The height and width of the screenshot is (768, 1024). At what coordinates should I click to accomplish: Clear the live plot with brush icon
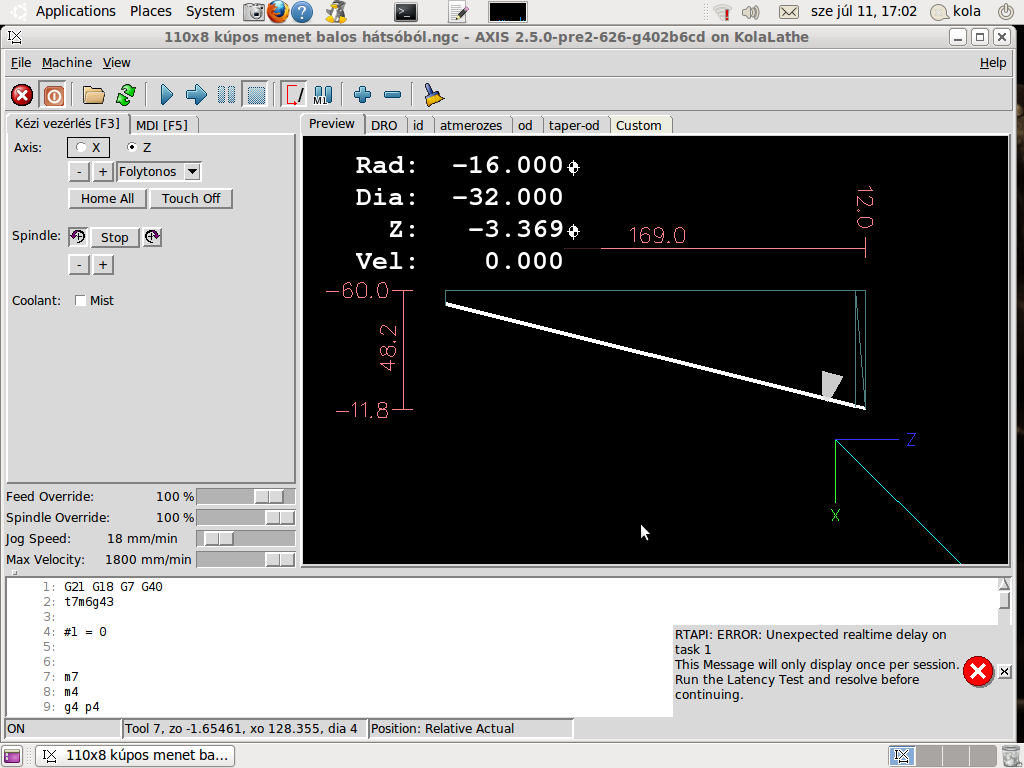click(433, 95)
